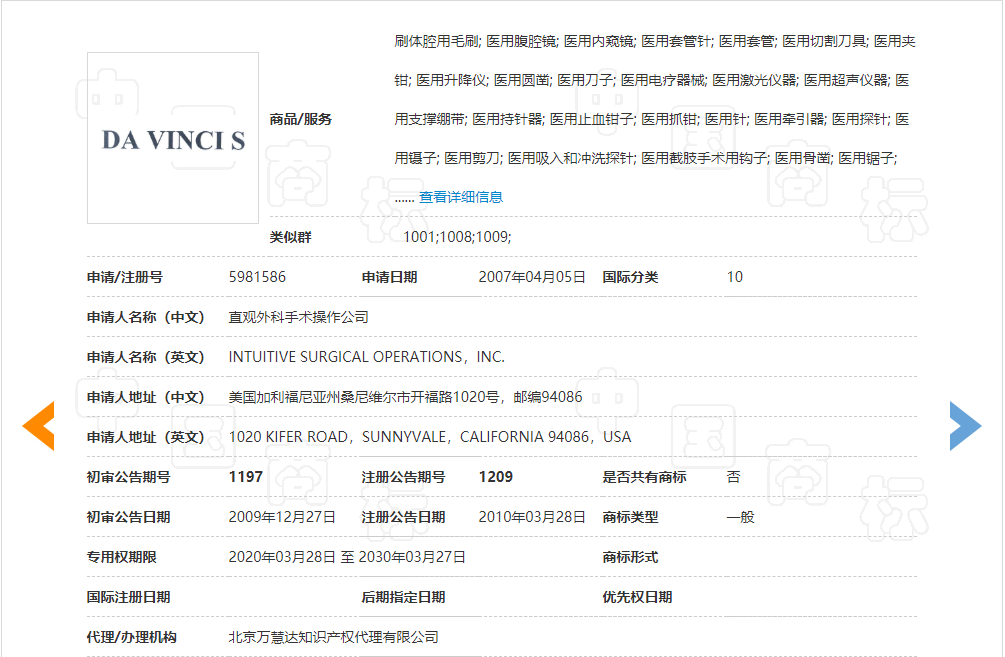Click international class value 10
The width and height of the screenshot is (1005, 657).
pos(735,277)
